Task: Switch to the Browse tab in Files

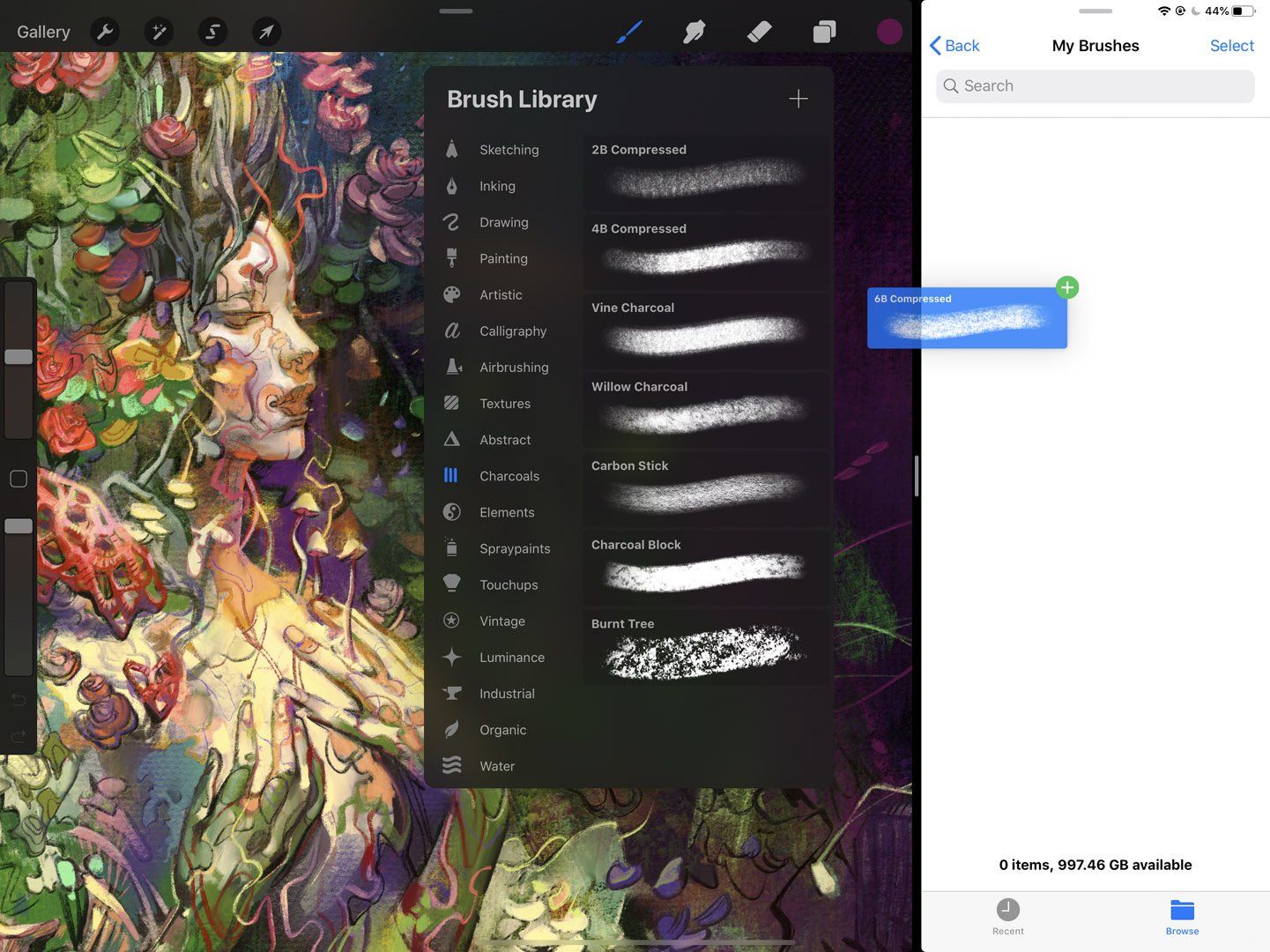Action: pyautogui.click(x=1182, y=917)
